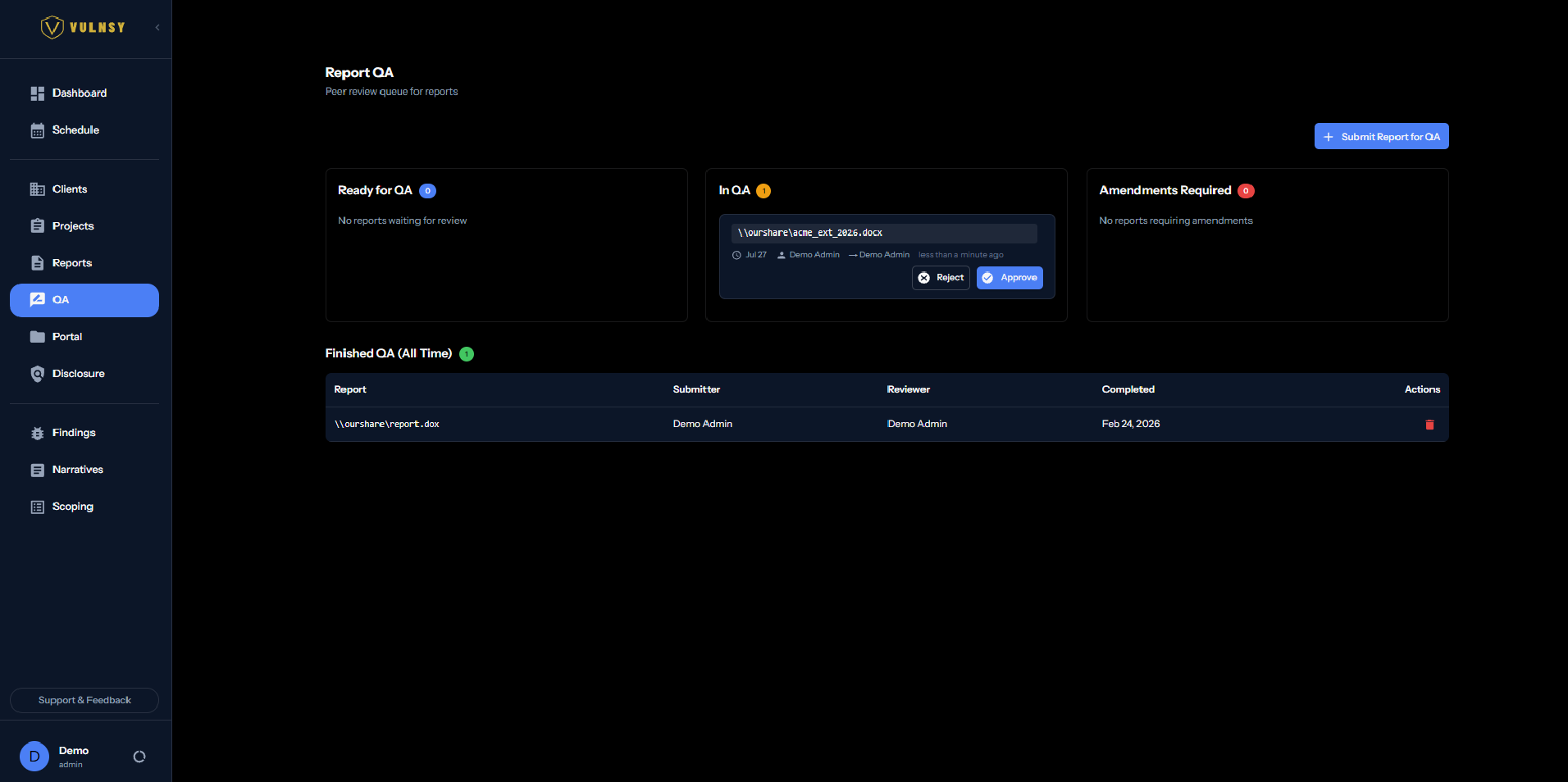Click 'No reports requiring amendments' text

[1176, 221]
